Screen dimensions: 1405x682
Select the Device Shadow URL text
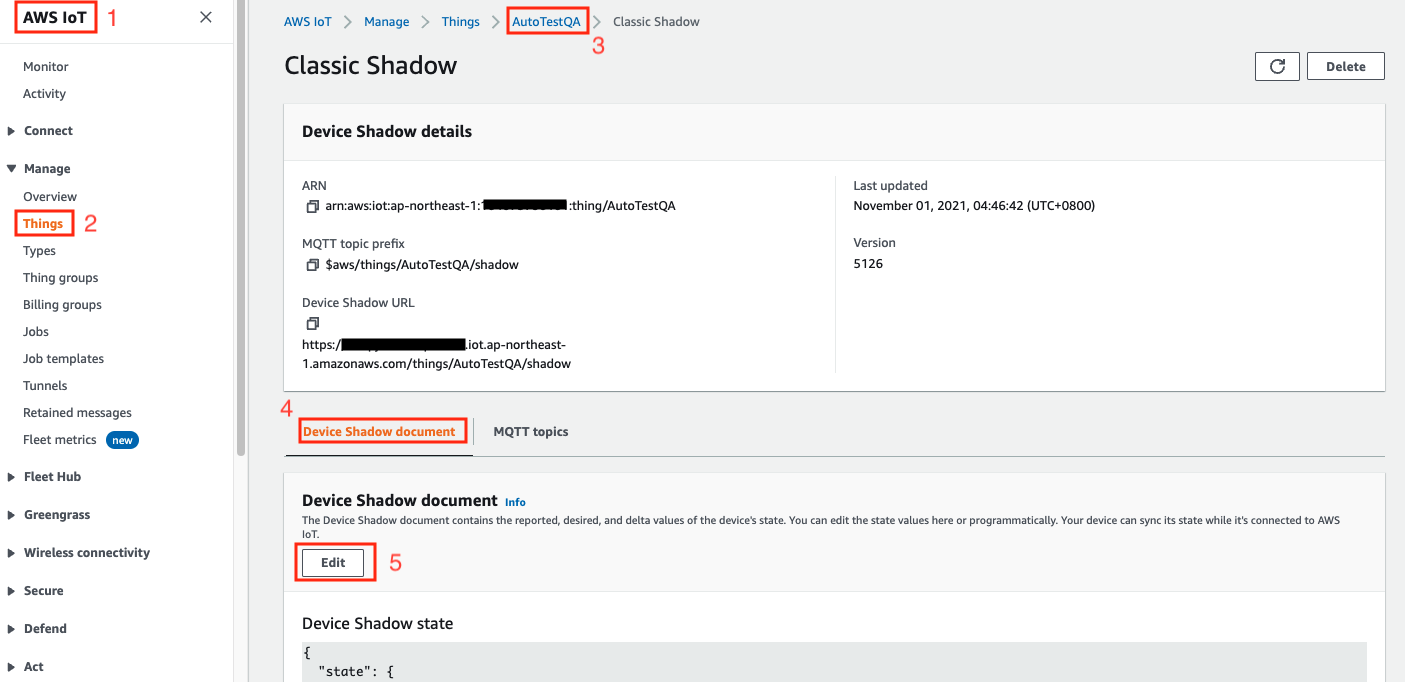(437, 355)
